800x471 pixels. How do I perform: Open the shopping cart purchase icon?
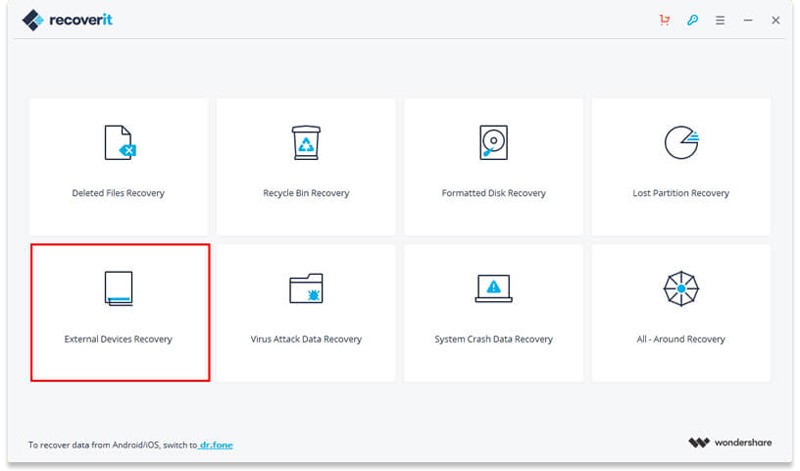coord(664,20)
